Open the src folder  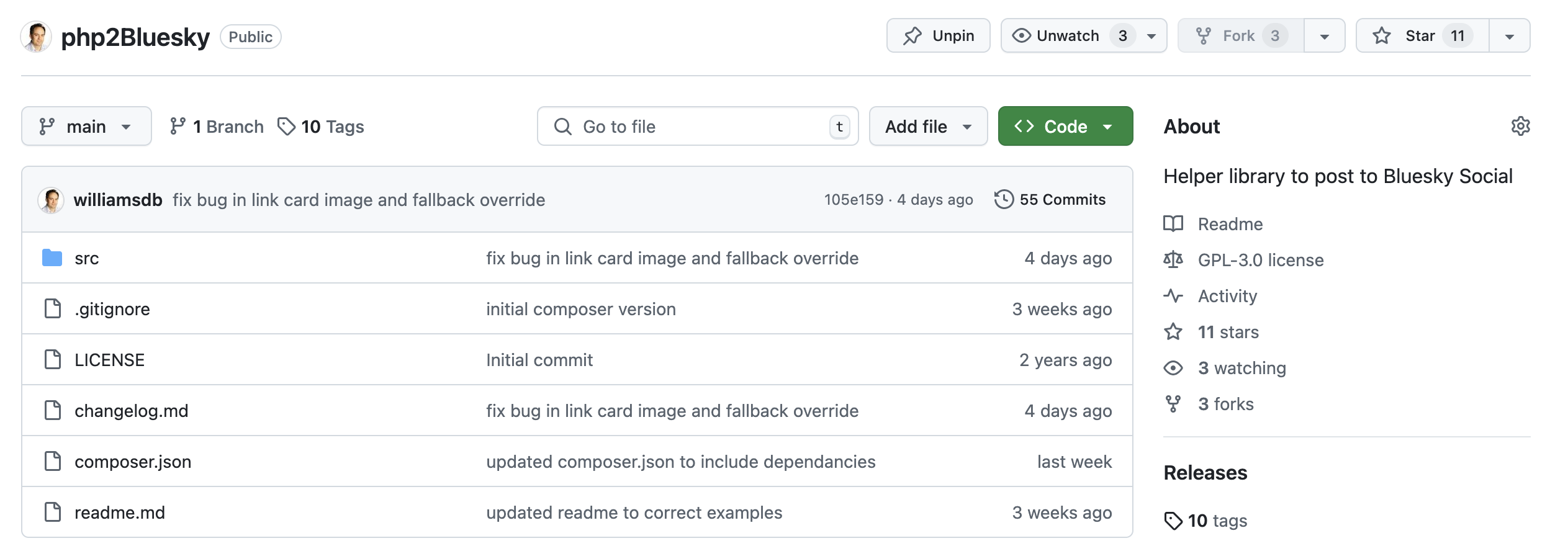pos(87,258)
